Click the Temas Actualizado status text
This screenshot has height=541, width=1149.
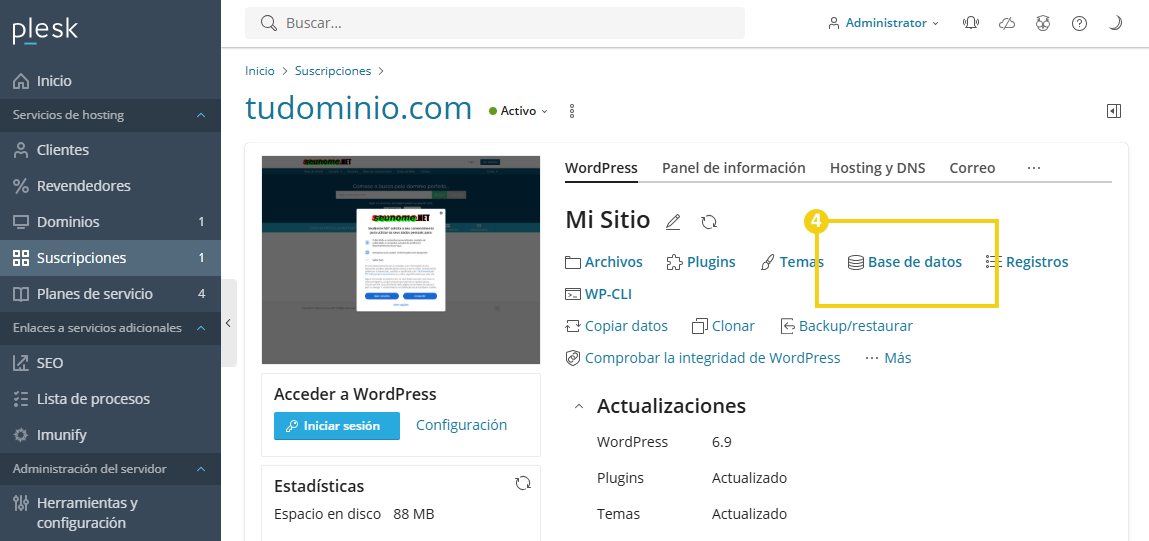coord(749,514)
